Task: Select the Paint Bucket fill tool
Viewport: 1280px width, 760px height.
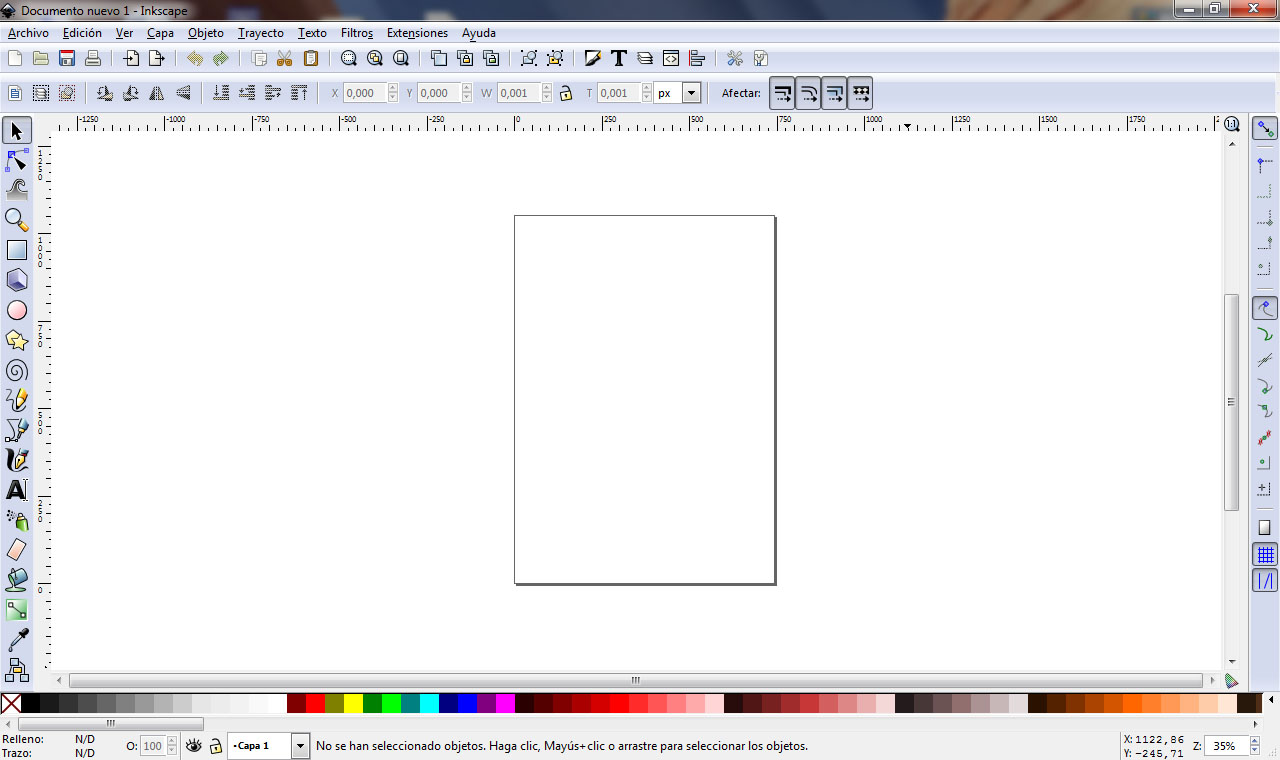Action: [x=17, y=580]
